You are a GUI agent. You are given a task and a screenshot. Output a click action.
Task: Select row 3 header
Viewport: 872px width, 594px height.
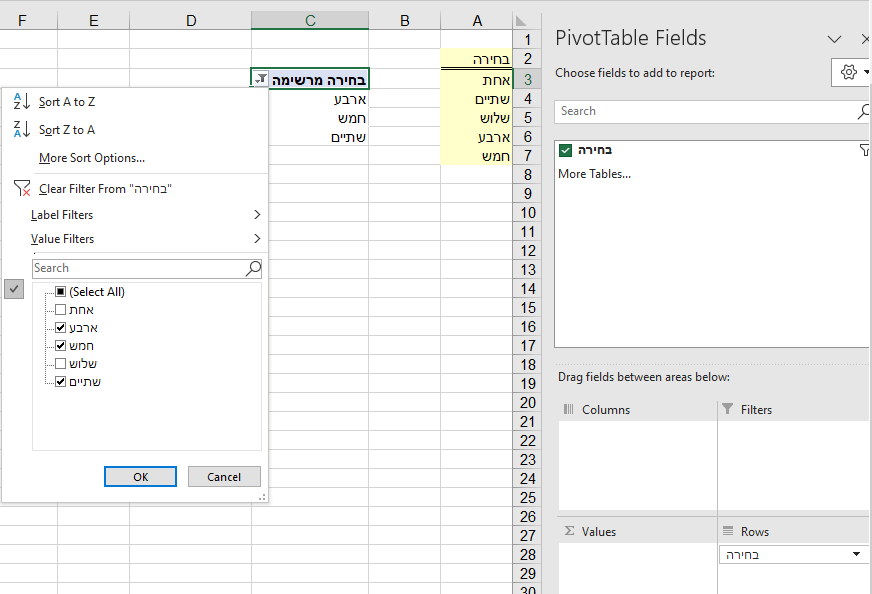pyautogui.click(x=527, y=80)
